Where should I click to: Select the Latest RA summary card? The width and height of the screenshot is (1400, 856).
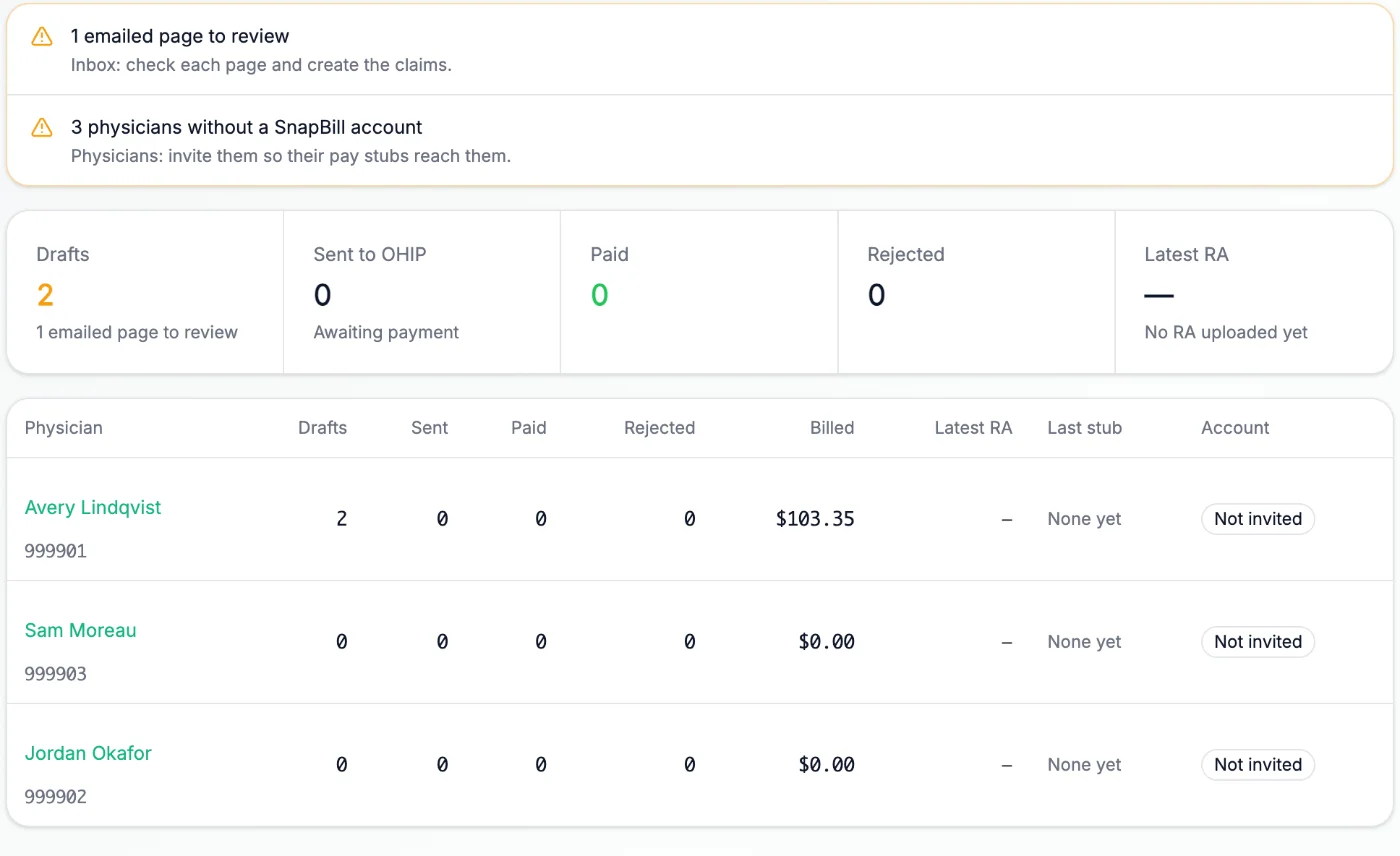tap(1253, 292)
